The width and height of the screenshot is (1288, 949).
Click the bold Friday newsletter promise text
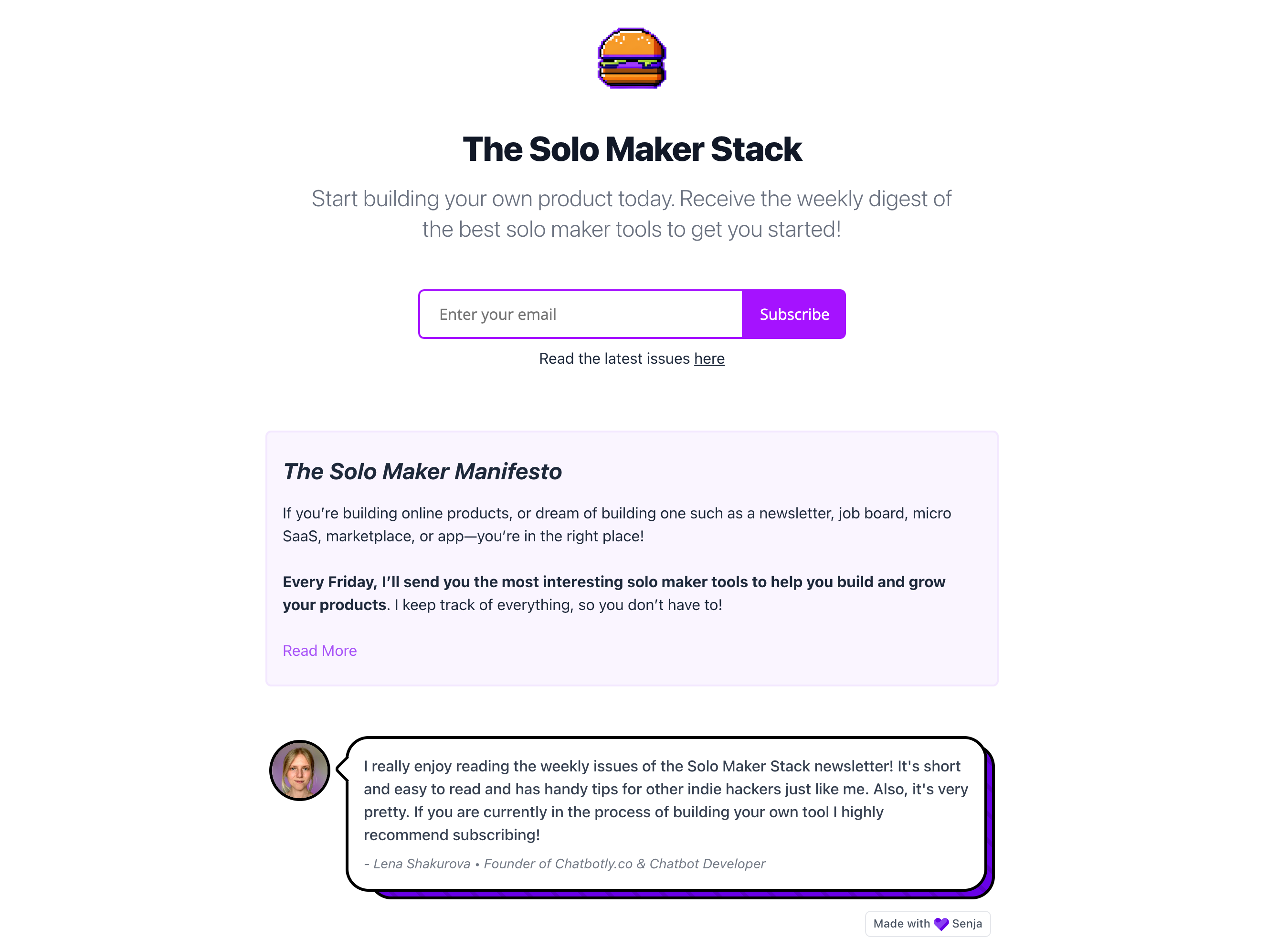[613, 581]
